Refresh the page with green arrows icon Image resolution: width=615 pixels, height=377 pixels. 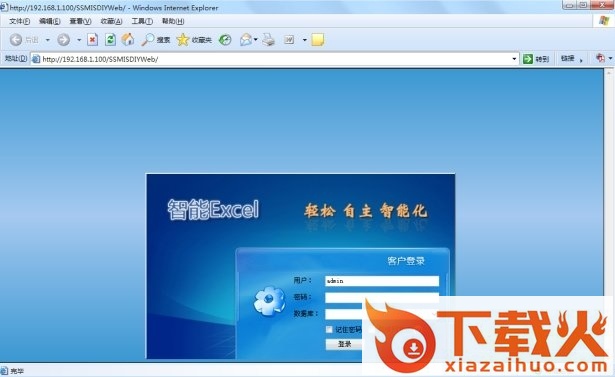110,40
